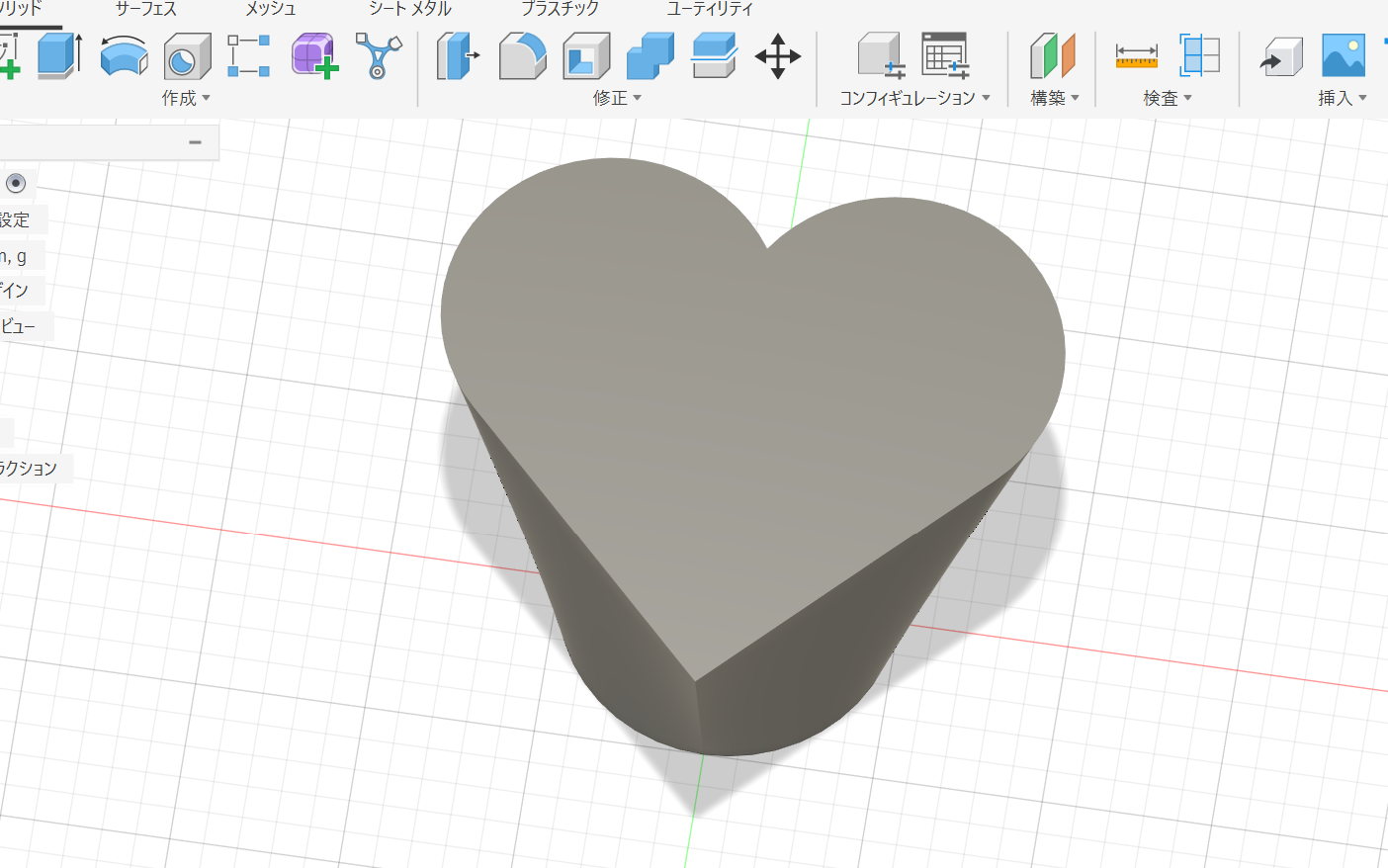Select the Press Pull tool
This screenshot has height=868, width=1388.
click(x=457, y=56)
